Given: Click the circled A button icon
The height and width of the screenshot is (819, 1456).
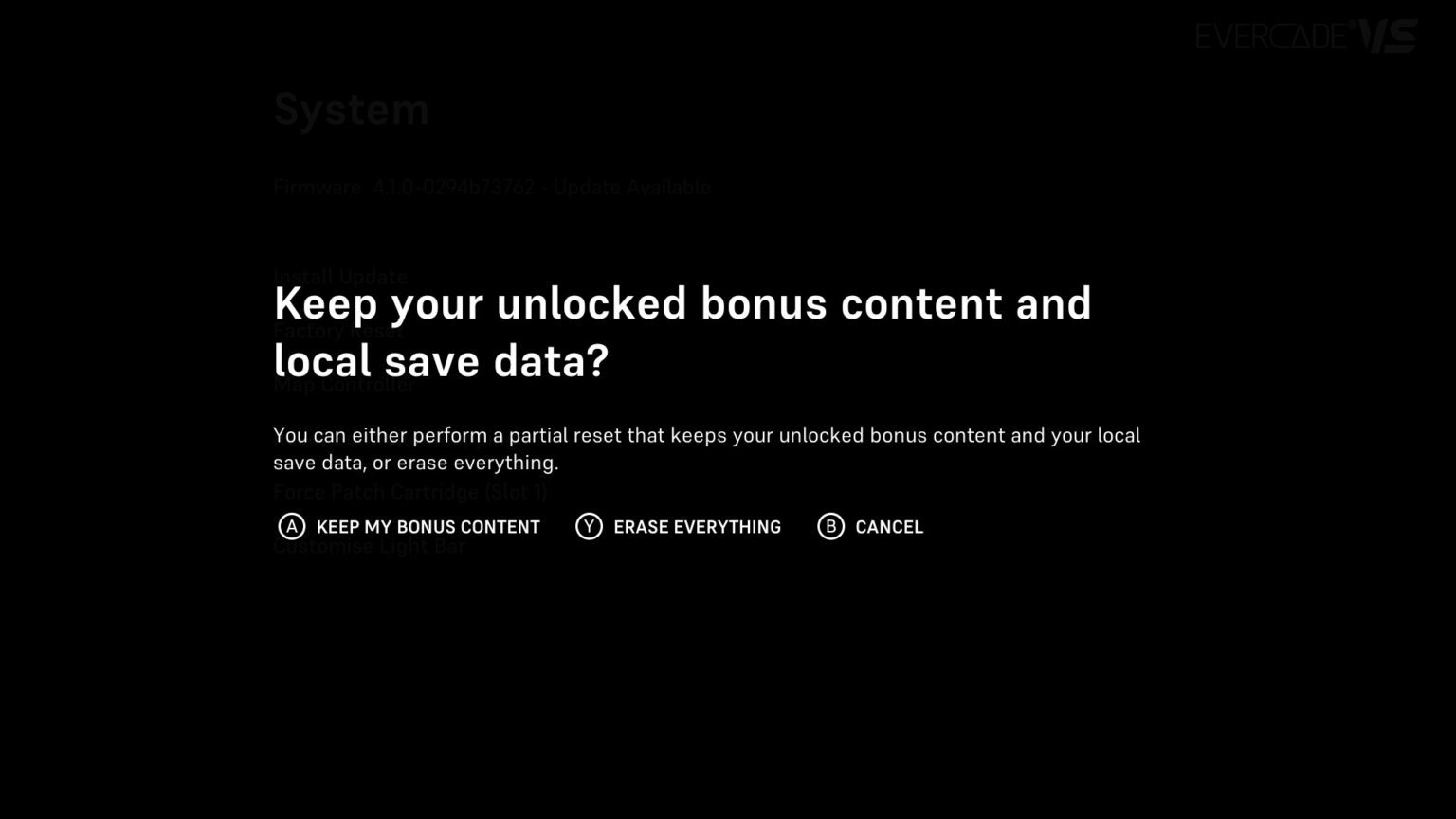Looking at the screenshot, I should (x=292, y=526).
